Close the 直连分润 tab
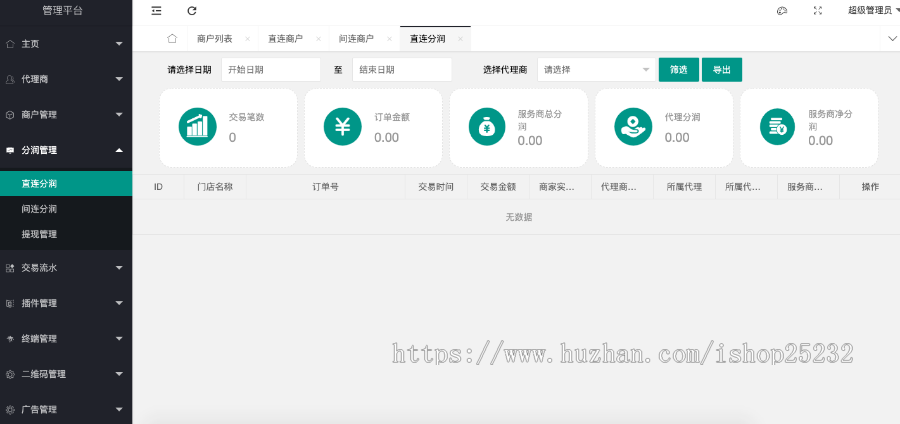This screenshot has width=900, height=424. tap(460, 39)
